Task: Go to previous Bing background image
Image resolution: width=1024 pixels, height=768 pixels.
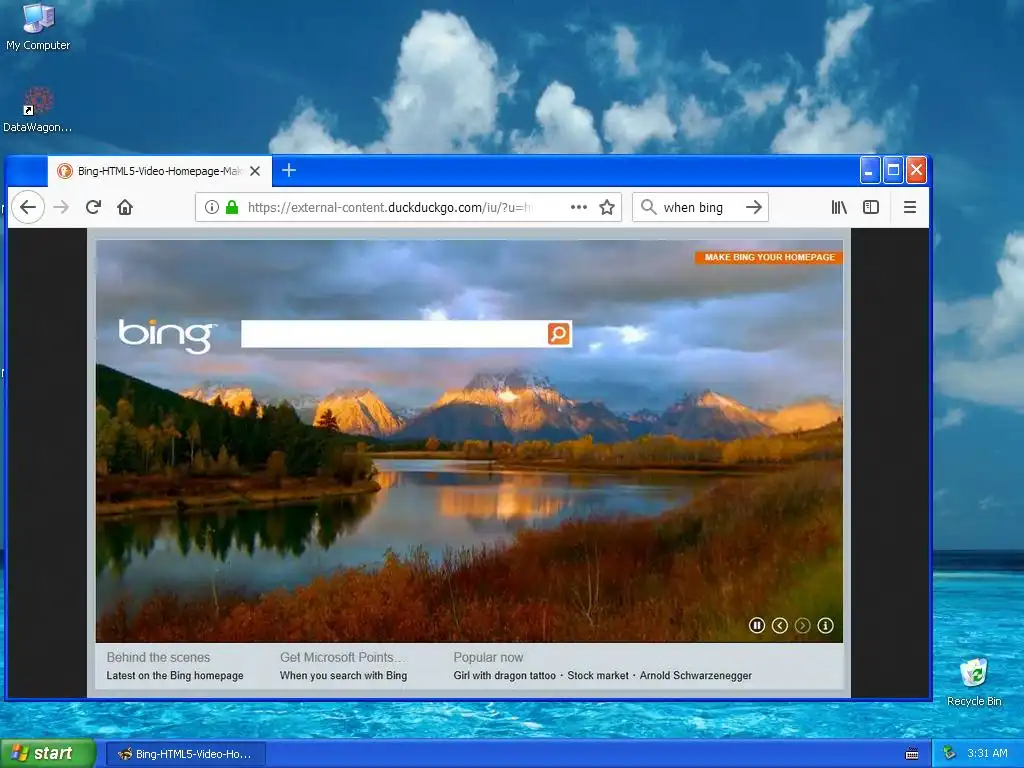Action: click(x=779, y=626)
